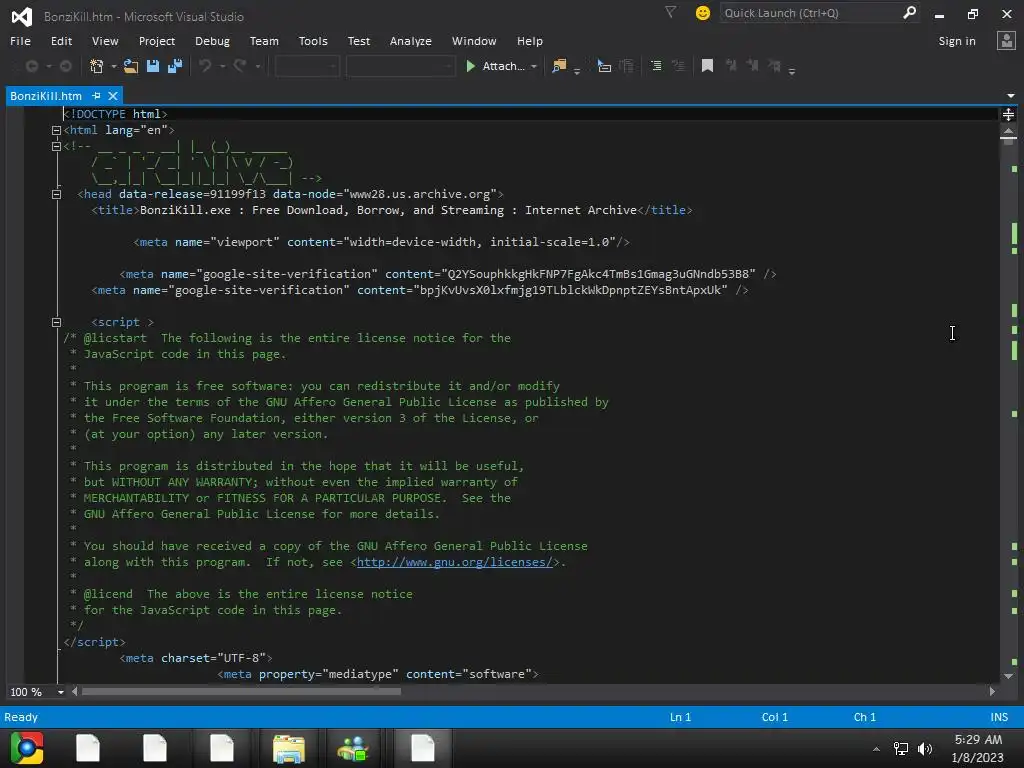The width and height of the screenshot is (1024, 768).
Task: Click the INS indicator in status bar
Action: pos(999,717)
